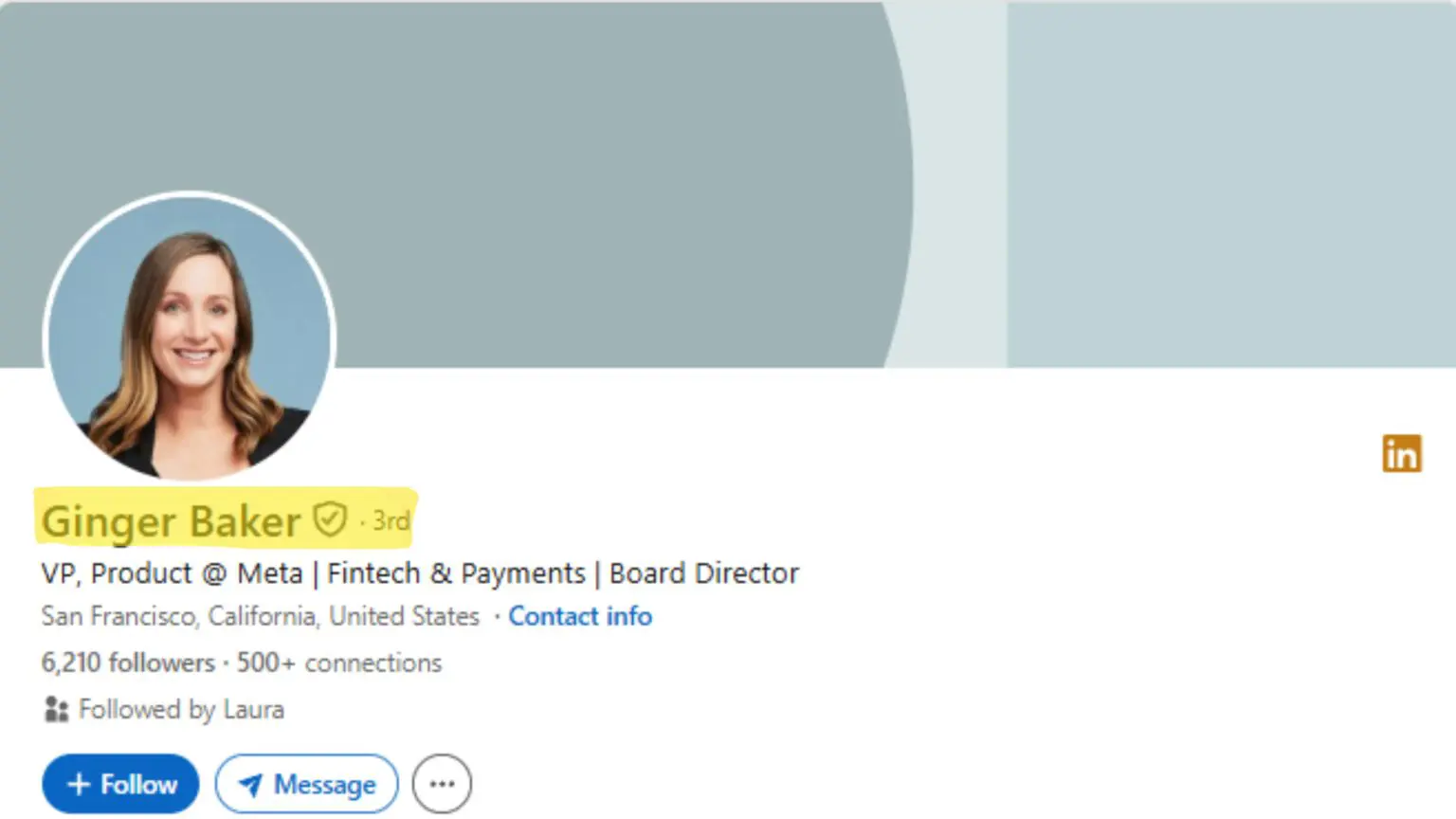
Task: Send a message to Ginger Baker
Action: coord(306,784)
